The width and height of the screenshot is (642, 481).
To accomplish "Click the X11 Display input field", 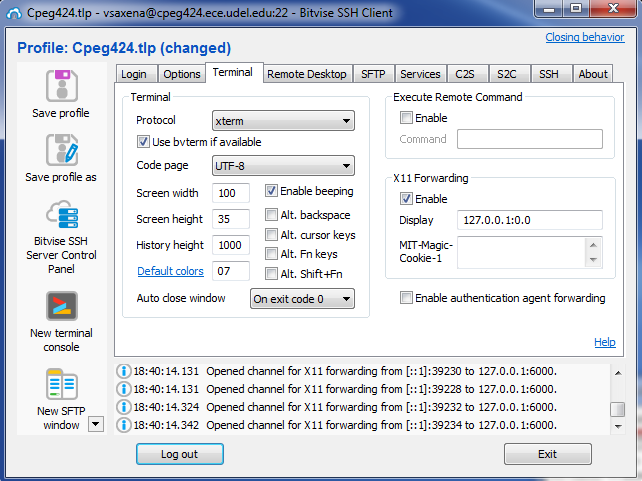I will (529, 220).
